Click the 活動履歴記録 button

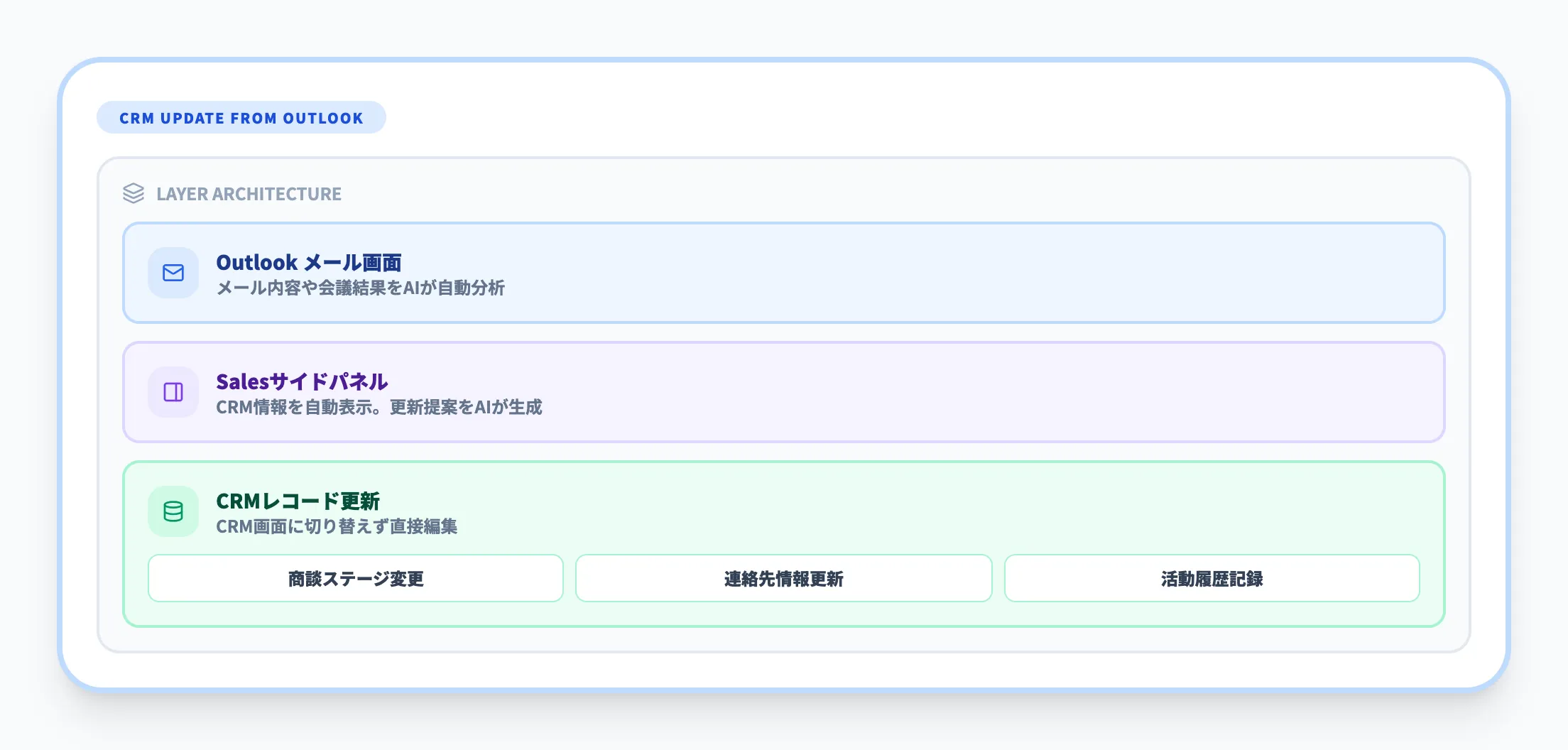[1212, 578]
